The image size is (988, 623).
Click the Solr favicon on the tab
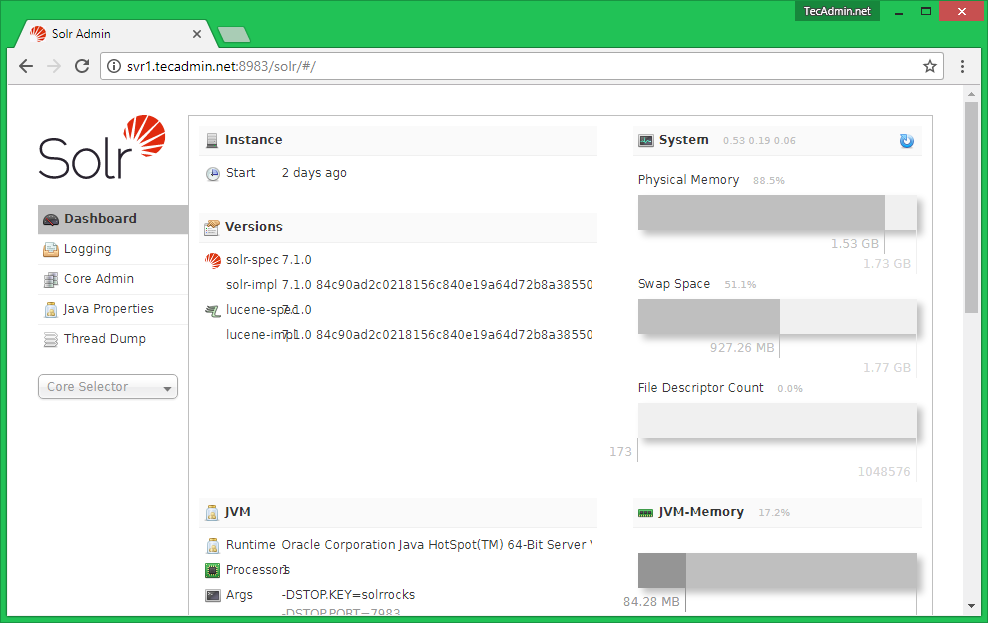click(38, 34)
